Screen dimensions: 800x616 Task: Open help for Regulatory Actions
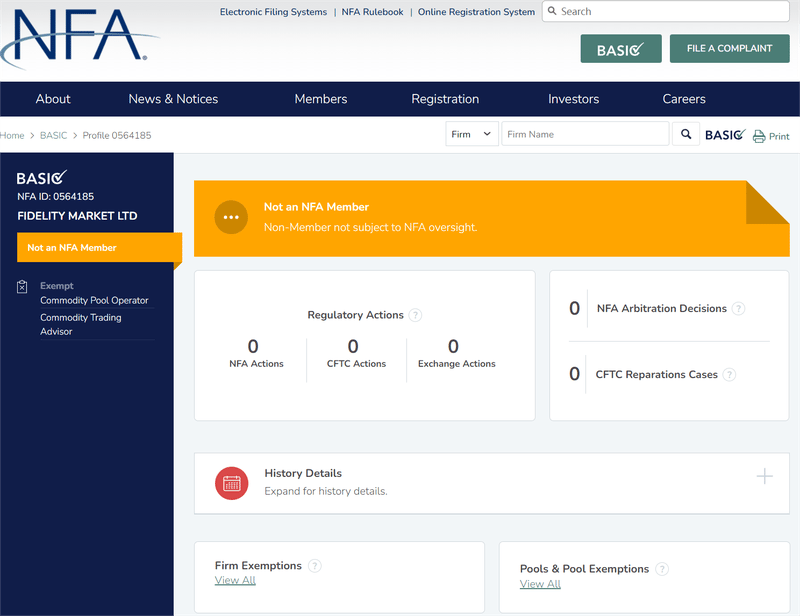(416, 315)
